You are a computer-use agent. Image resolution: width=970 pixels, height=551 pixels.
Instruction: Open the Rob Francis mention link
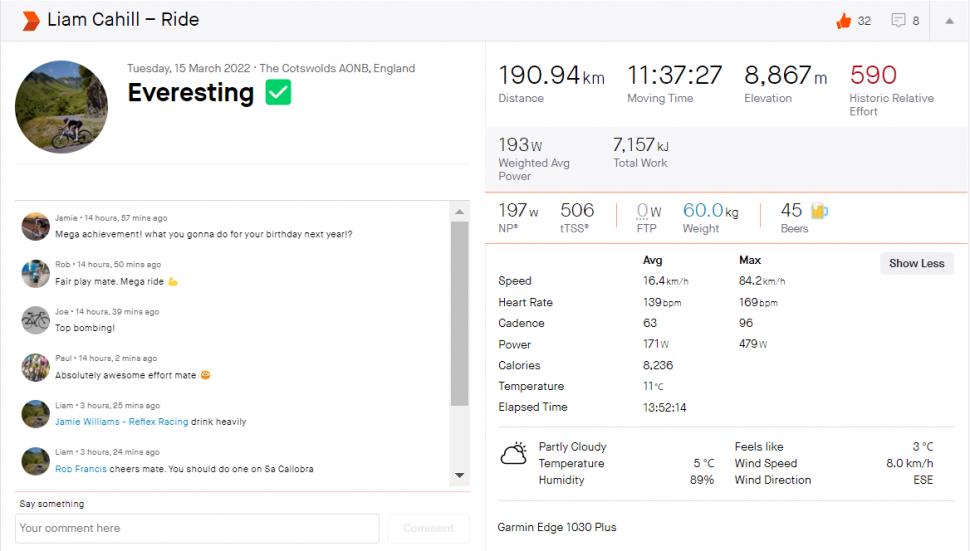[80, 469]
